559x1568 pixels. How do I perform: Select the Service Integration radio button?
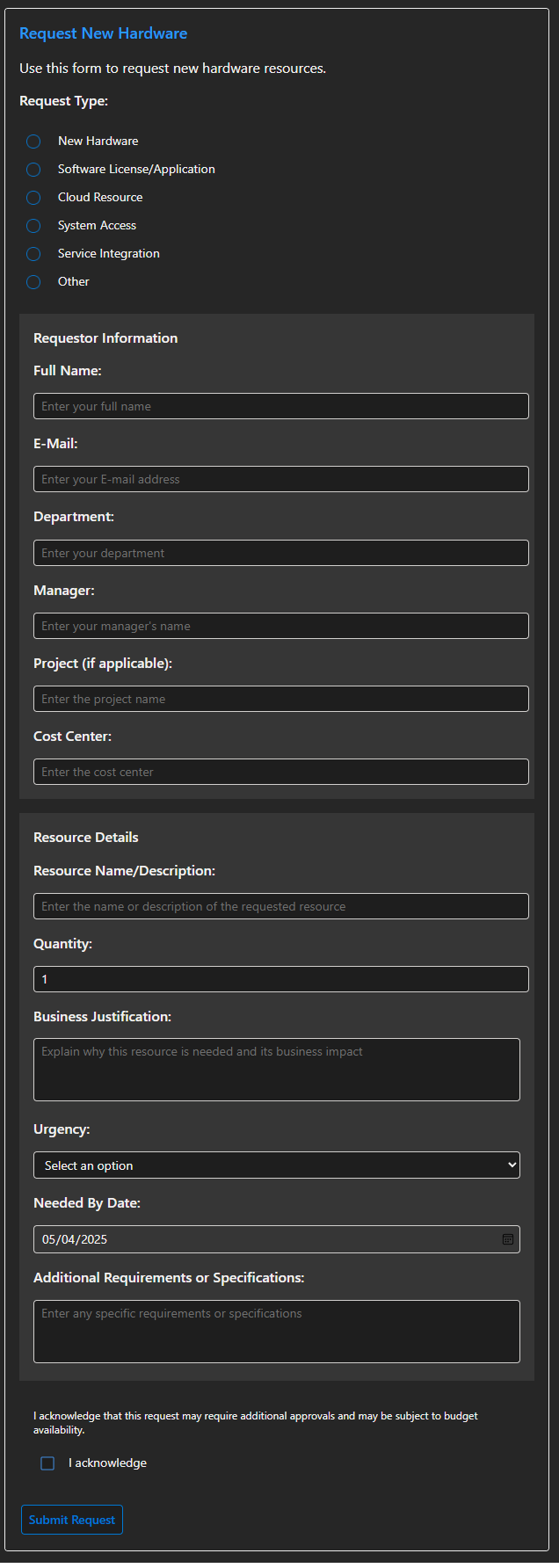click(x=33, y=254)
